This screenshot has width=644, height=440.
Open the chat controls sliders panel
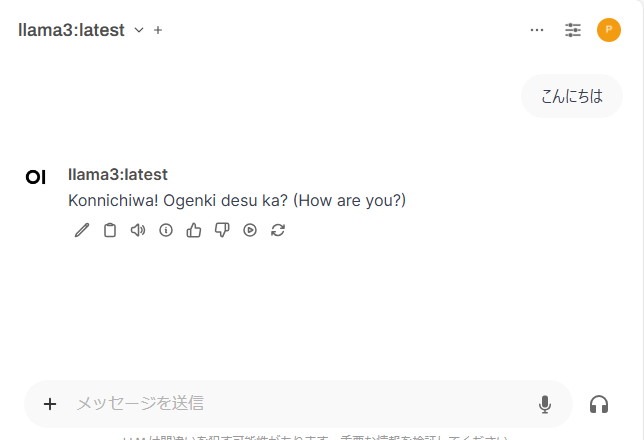(x=573, y=30)
